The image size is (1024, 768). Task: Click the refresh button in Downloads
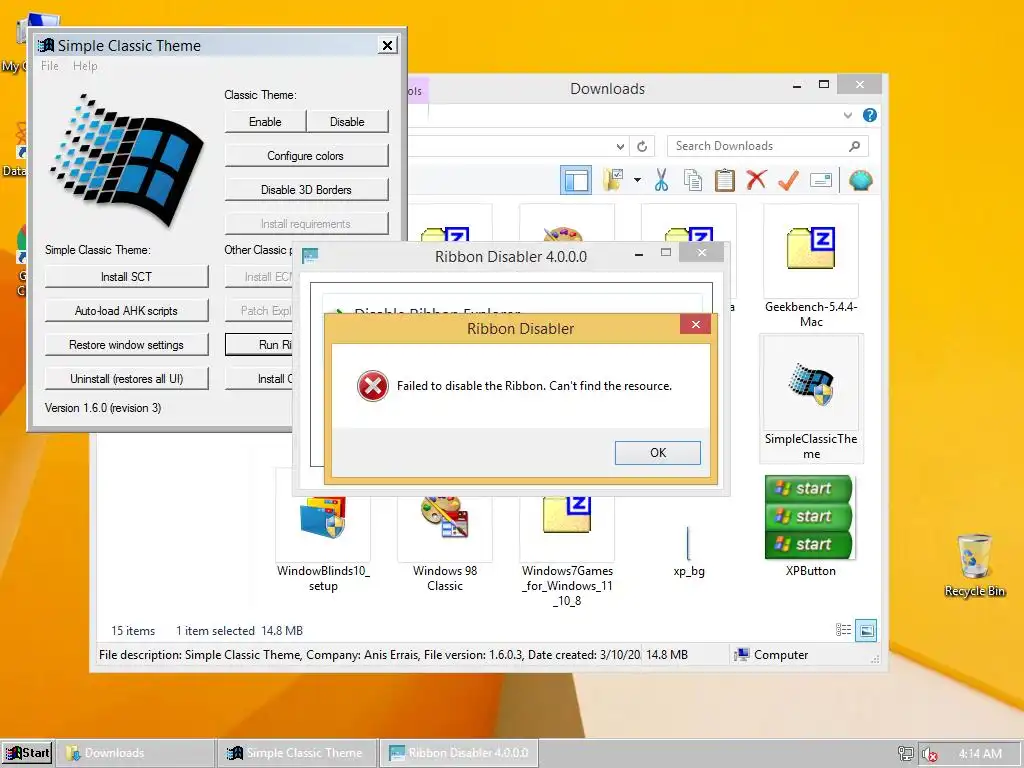[642, 146]
